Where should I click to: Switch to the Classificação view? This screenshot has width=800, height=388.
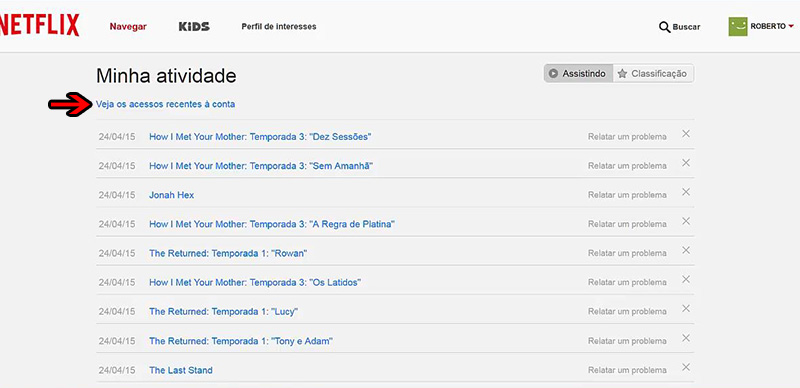click(653, 74)
